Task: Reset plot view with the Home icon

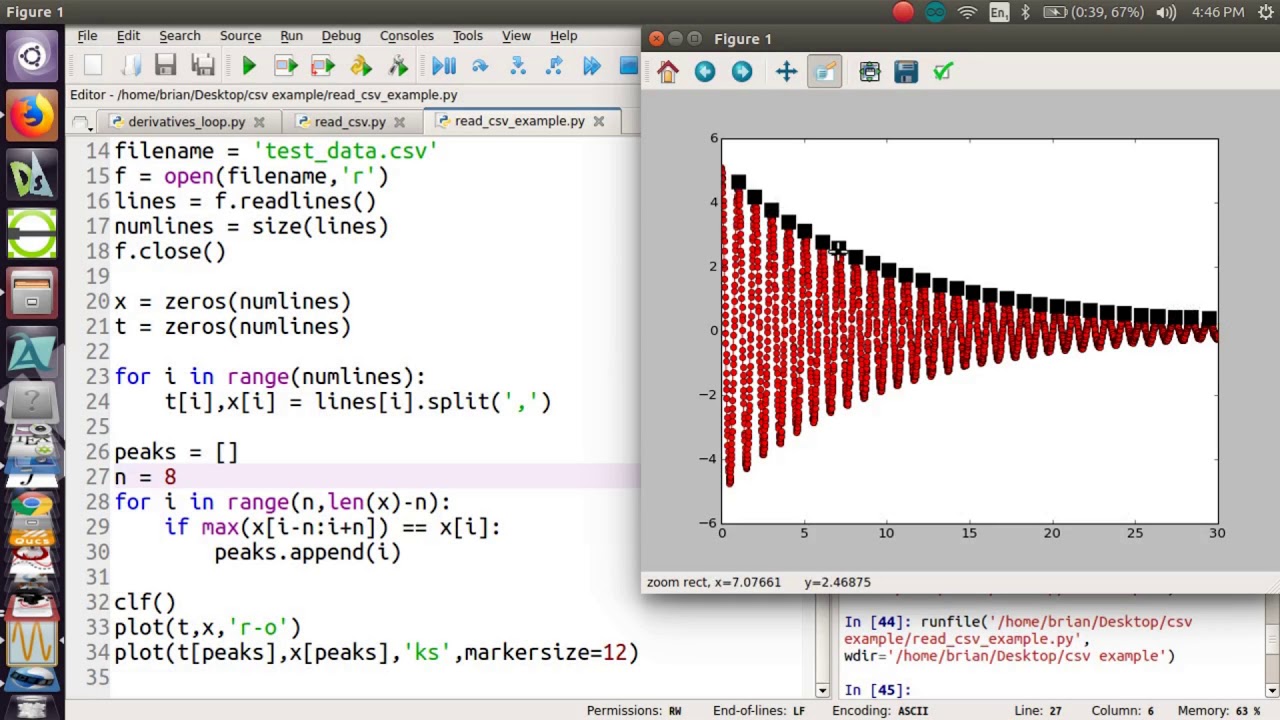Action: click(668, 71)
